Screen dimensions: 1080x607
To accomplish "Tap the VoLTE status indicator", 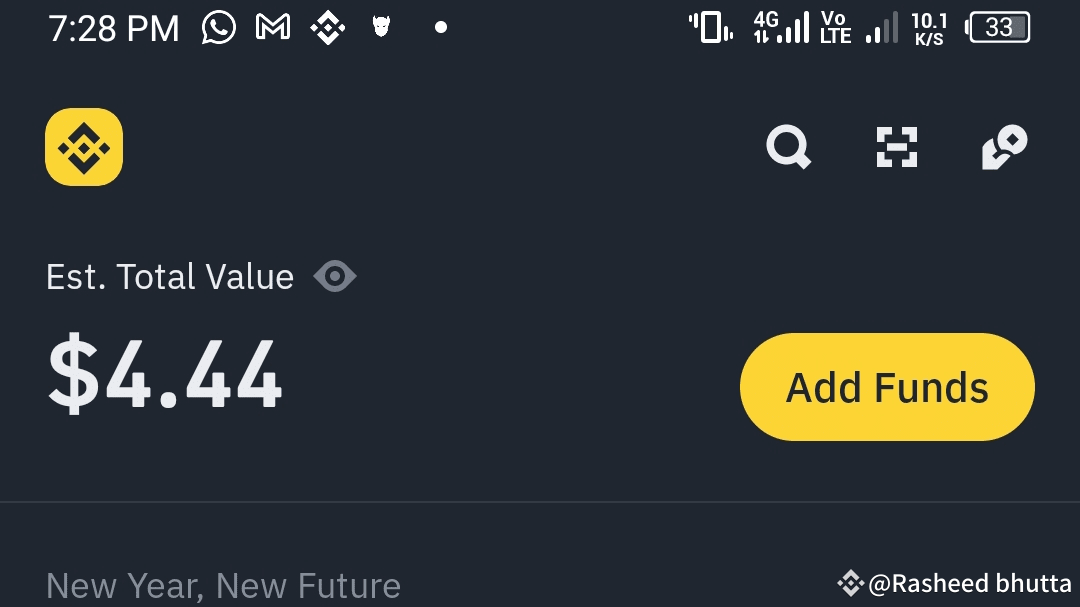I will pyautogui.click(x=835, y=27).
